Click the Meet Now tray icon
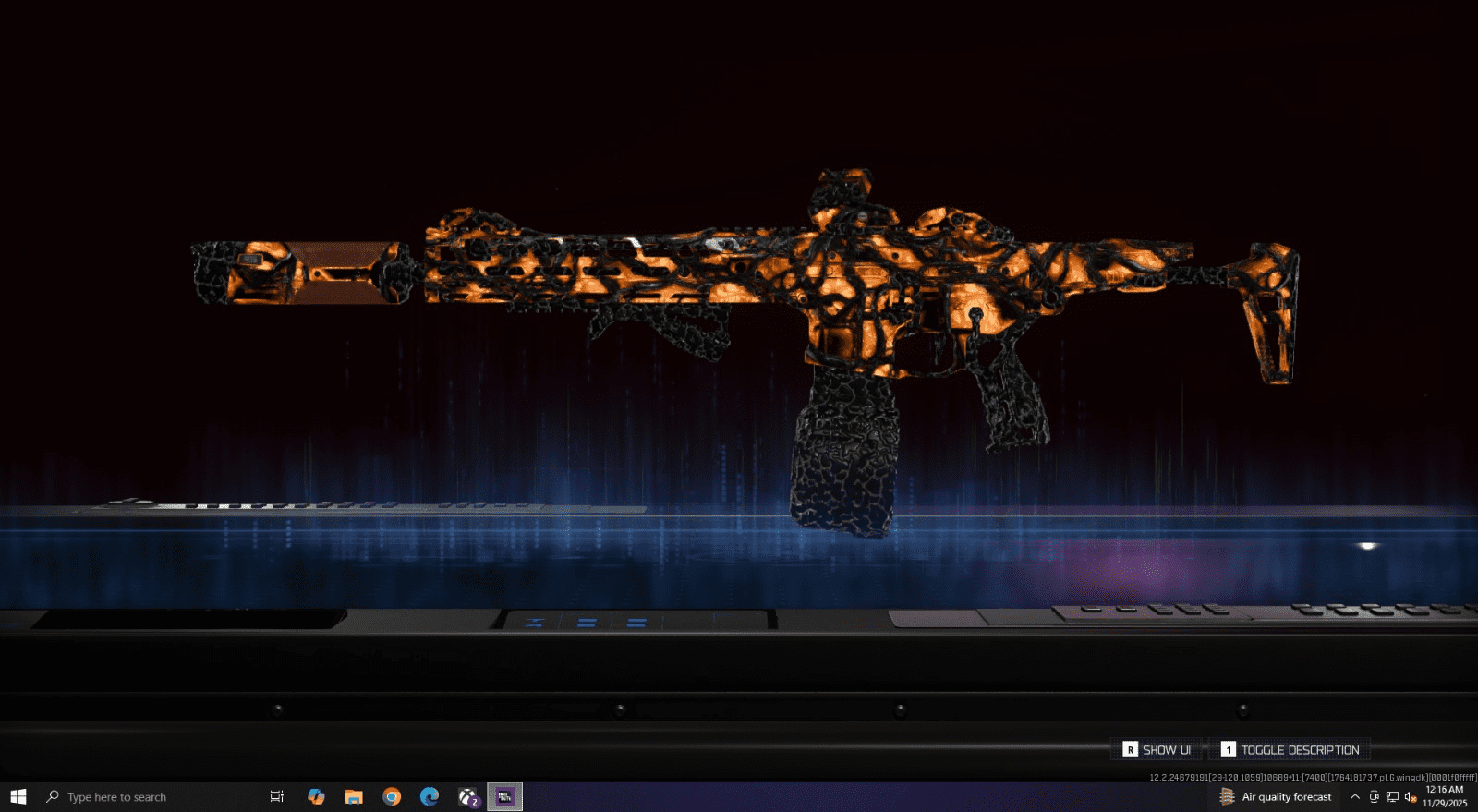 (x=1374, y=796)
